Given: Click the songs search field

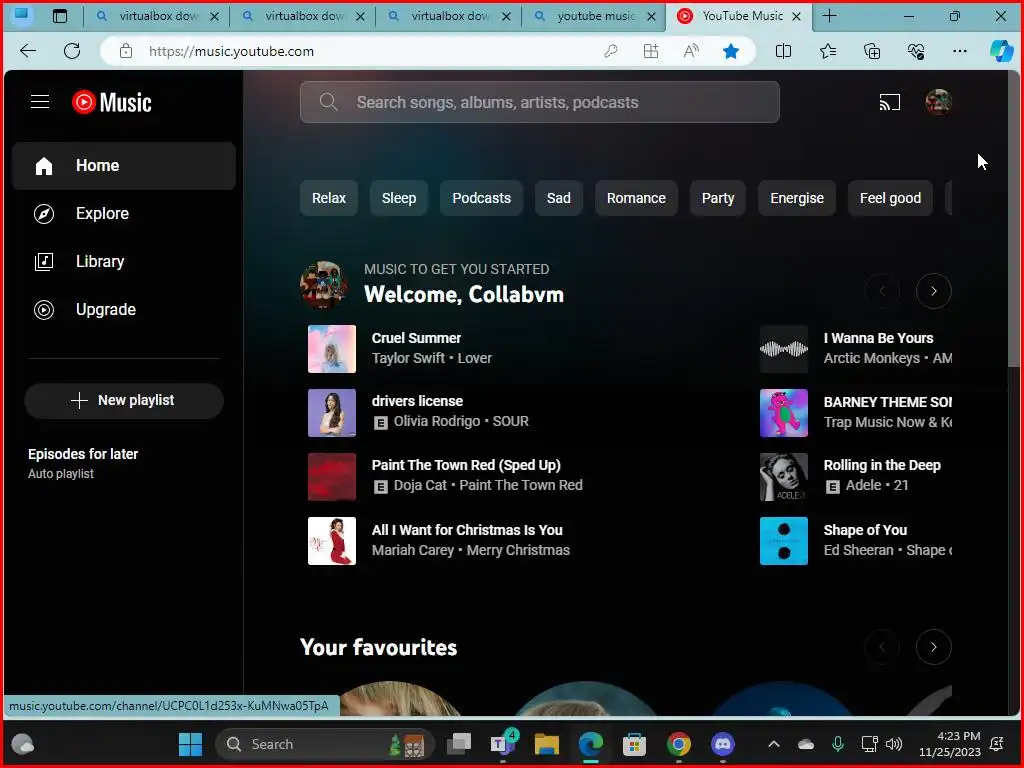Looking at the screenshot, I should click(539, 102).
